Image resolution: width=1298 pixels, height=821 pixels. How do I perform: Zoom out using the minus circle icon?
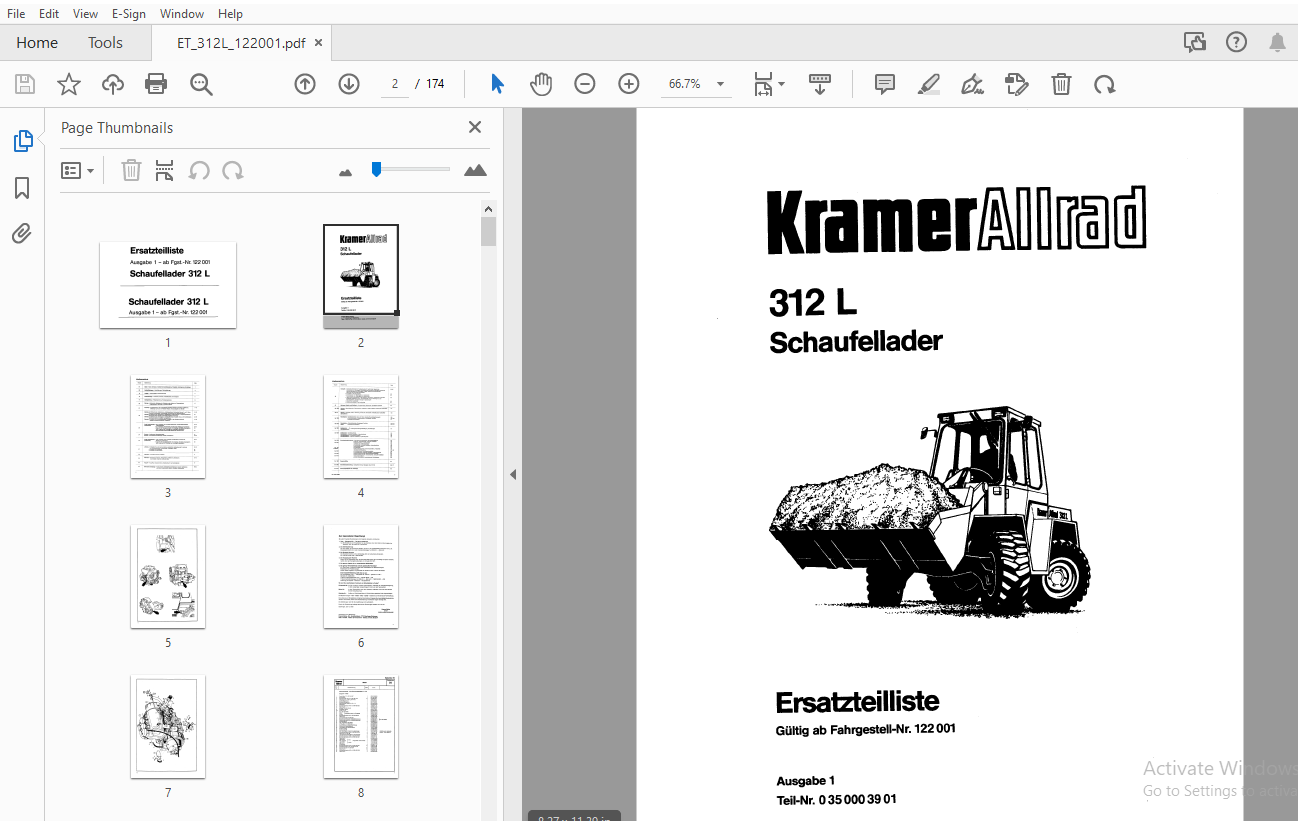(585, 84)
